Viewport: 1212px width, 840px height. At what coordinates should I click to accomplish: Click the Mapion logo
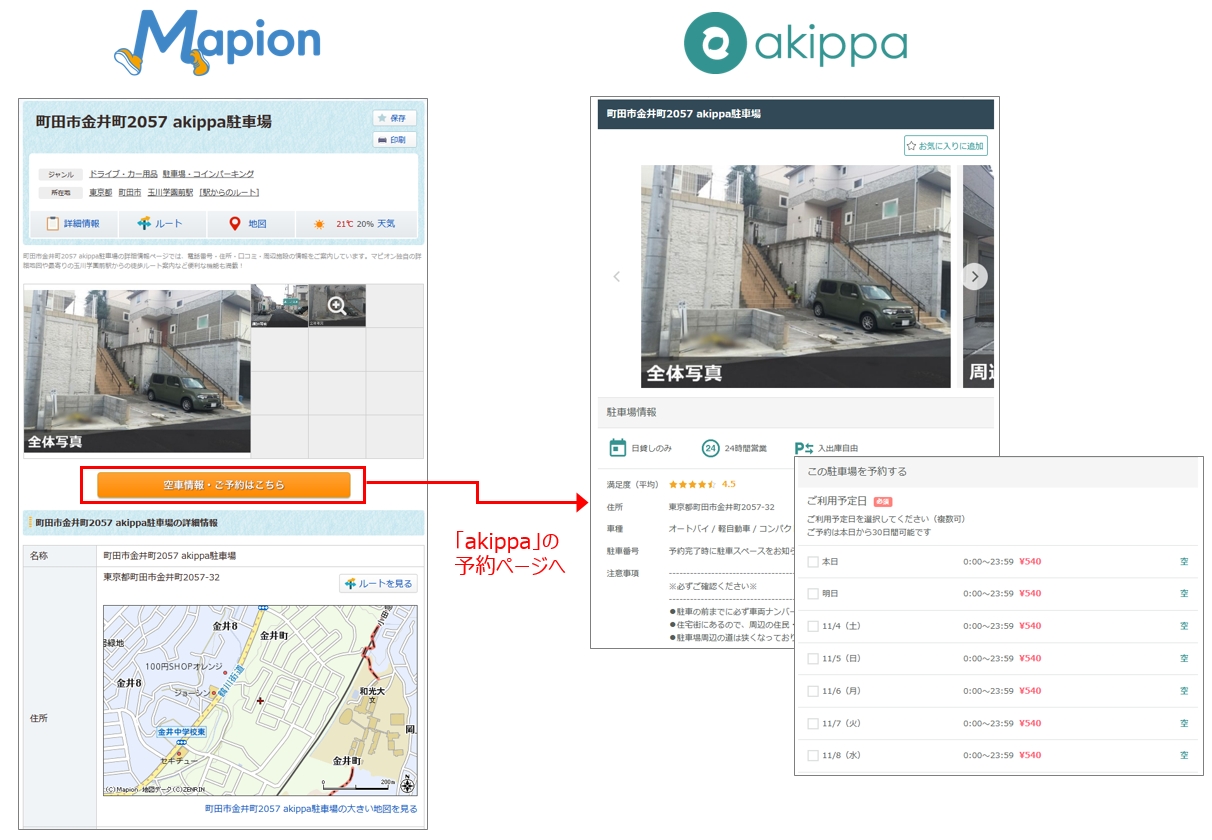pos(217,42)
